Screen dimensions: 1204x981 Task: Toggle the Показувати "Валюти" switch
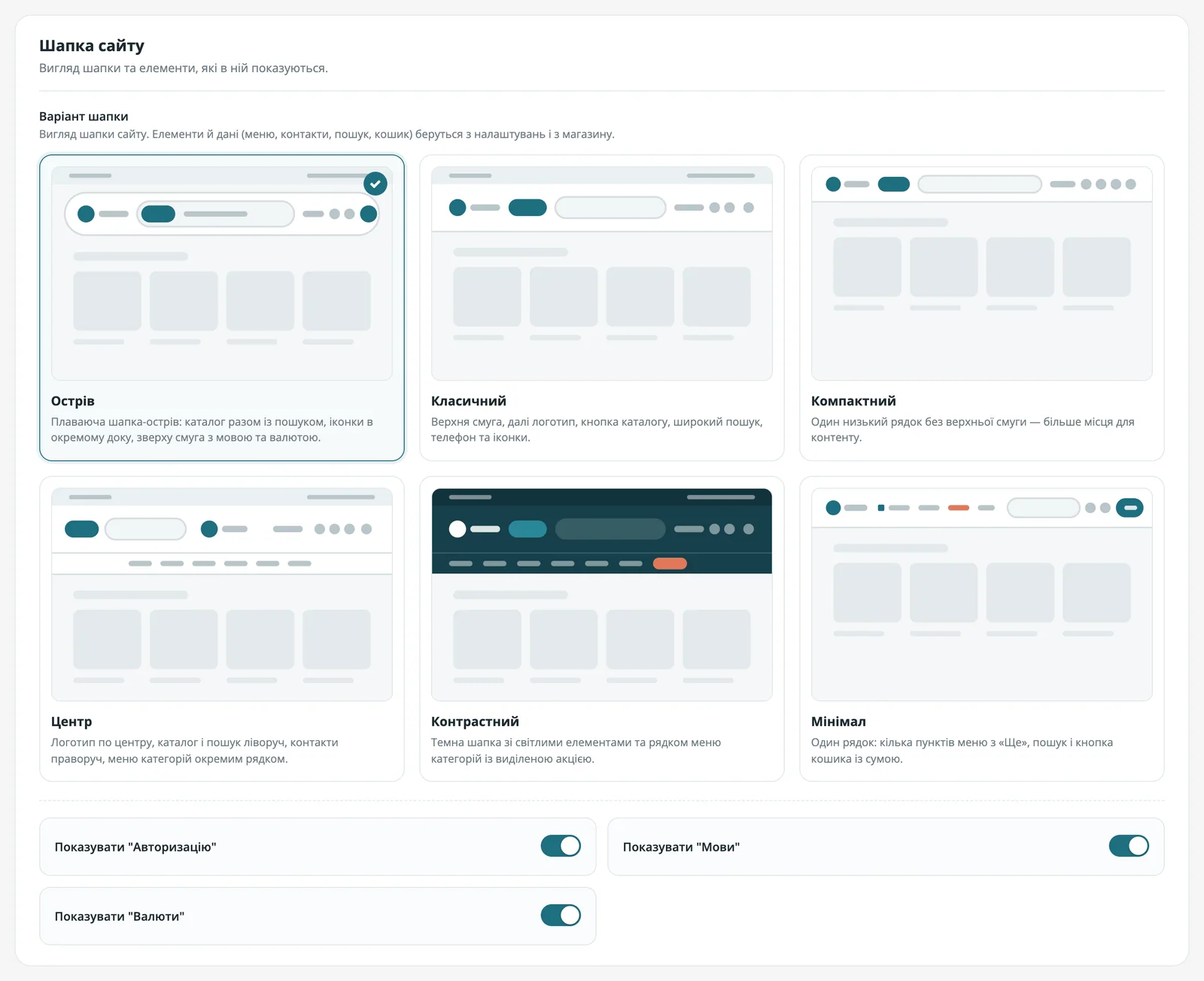(561, 916)
